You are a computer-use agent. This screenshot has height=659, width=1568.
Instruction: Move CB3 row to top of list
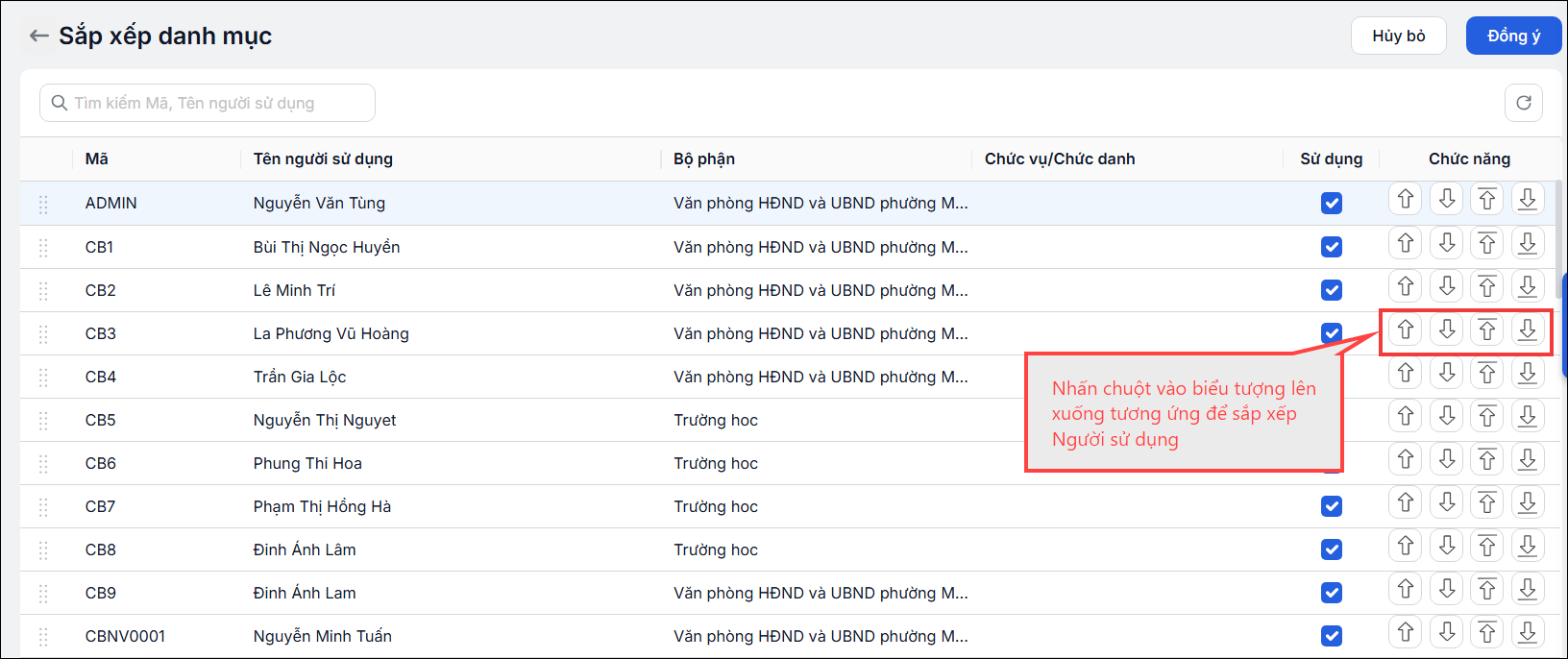tap(1487, 329)
